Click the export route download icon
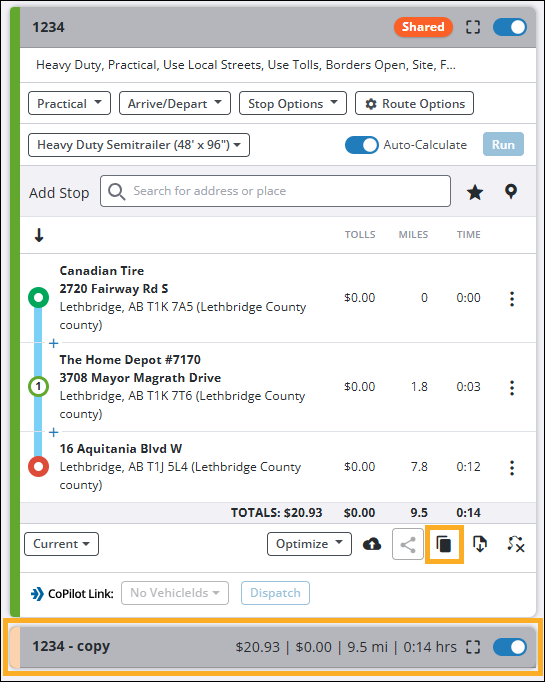The height and width of the screenshot is (682, 545). click(x=480, y=544)
